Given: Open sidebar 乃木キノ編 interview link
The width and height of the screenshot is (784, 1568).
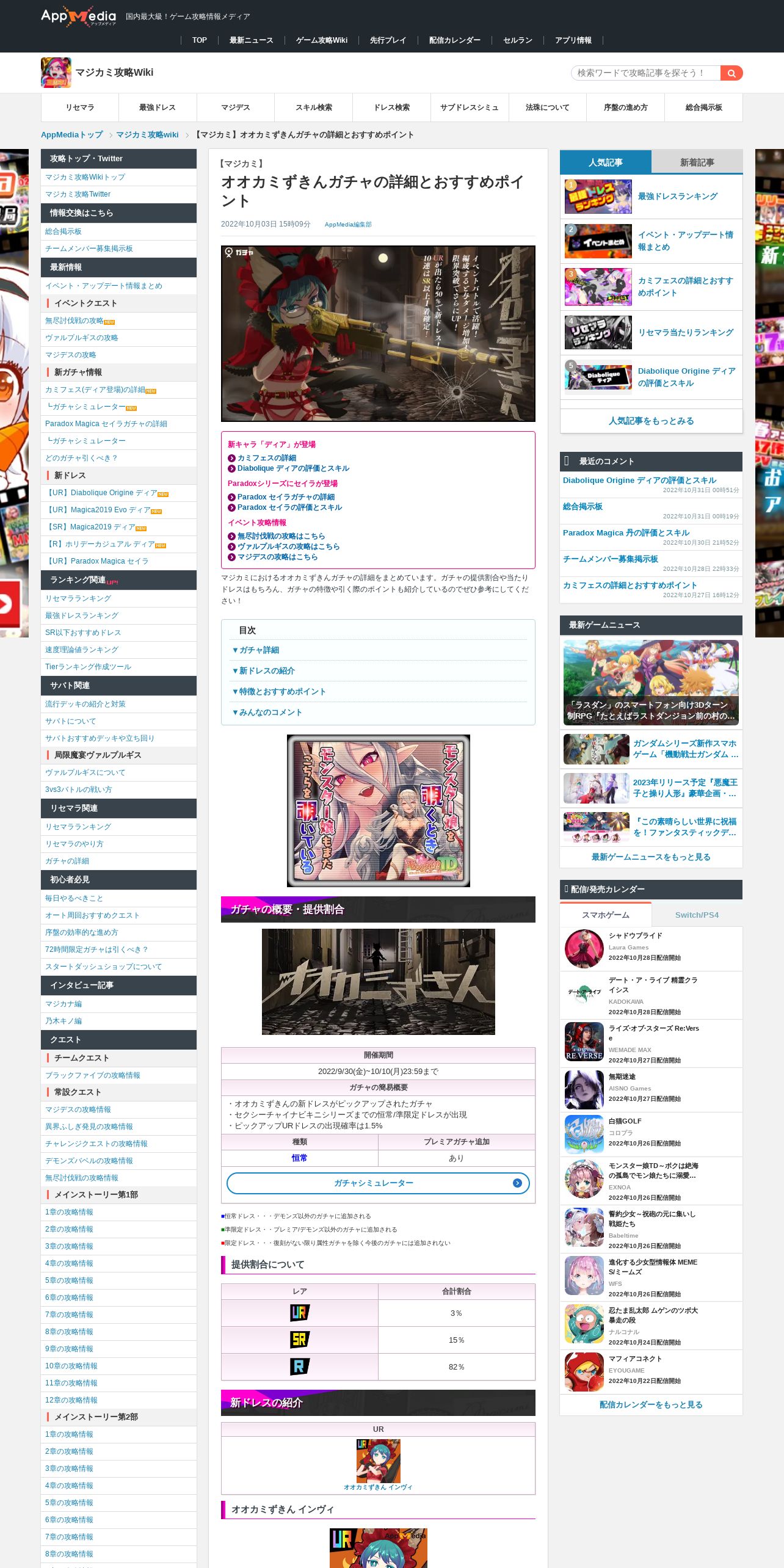Looking at the screenshot, I should coord(64,1021).
